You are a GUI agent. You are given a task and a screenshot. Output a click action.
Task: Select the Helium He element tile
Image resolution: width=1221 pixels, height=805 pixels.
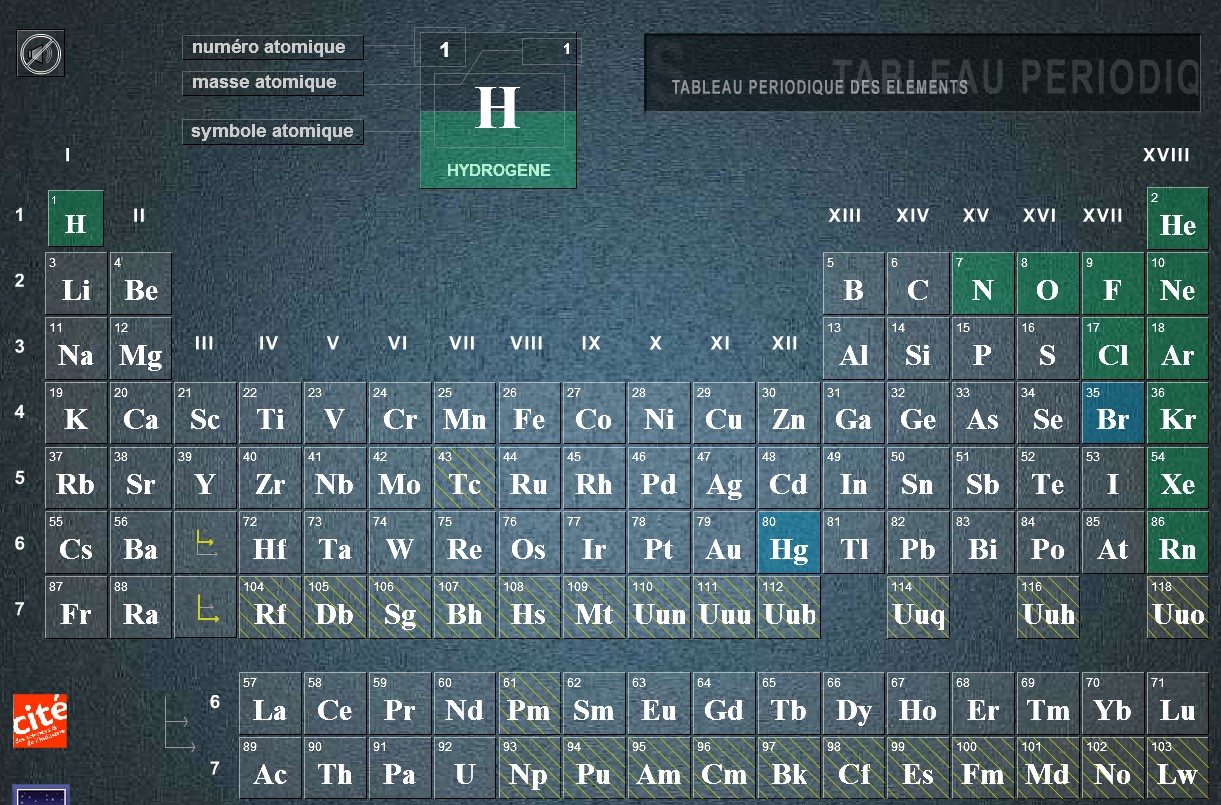coord(1177,218)
